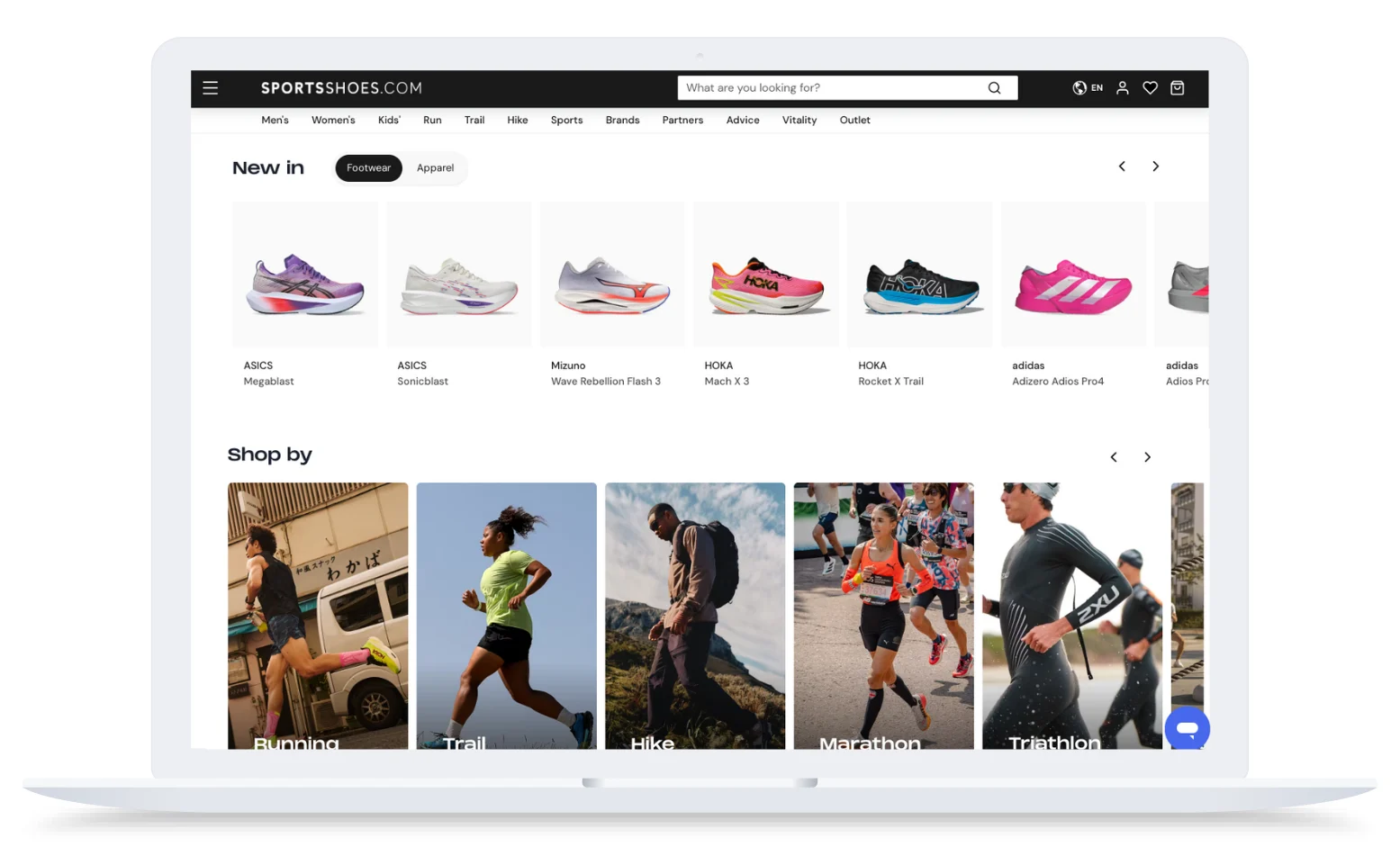
Task: Open the Hike menu item
Action: tap(518, 120)
